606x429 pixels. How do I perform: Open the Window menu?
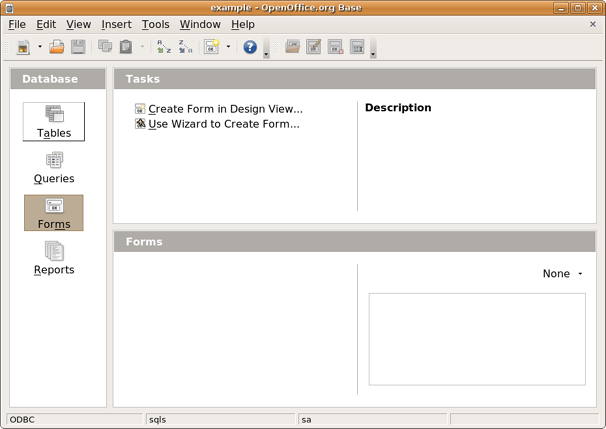pyautogui.click(x=200, y=24)
